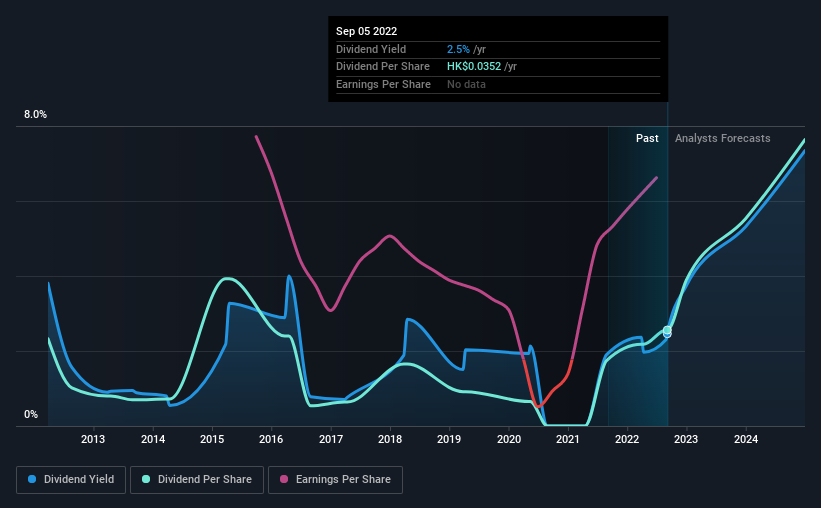This screenshot has width=821, height=508.
Task: Click the '8.0%' y-axis label
Action: (35, 115)
